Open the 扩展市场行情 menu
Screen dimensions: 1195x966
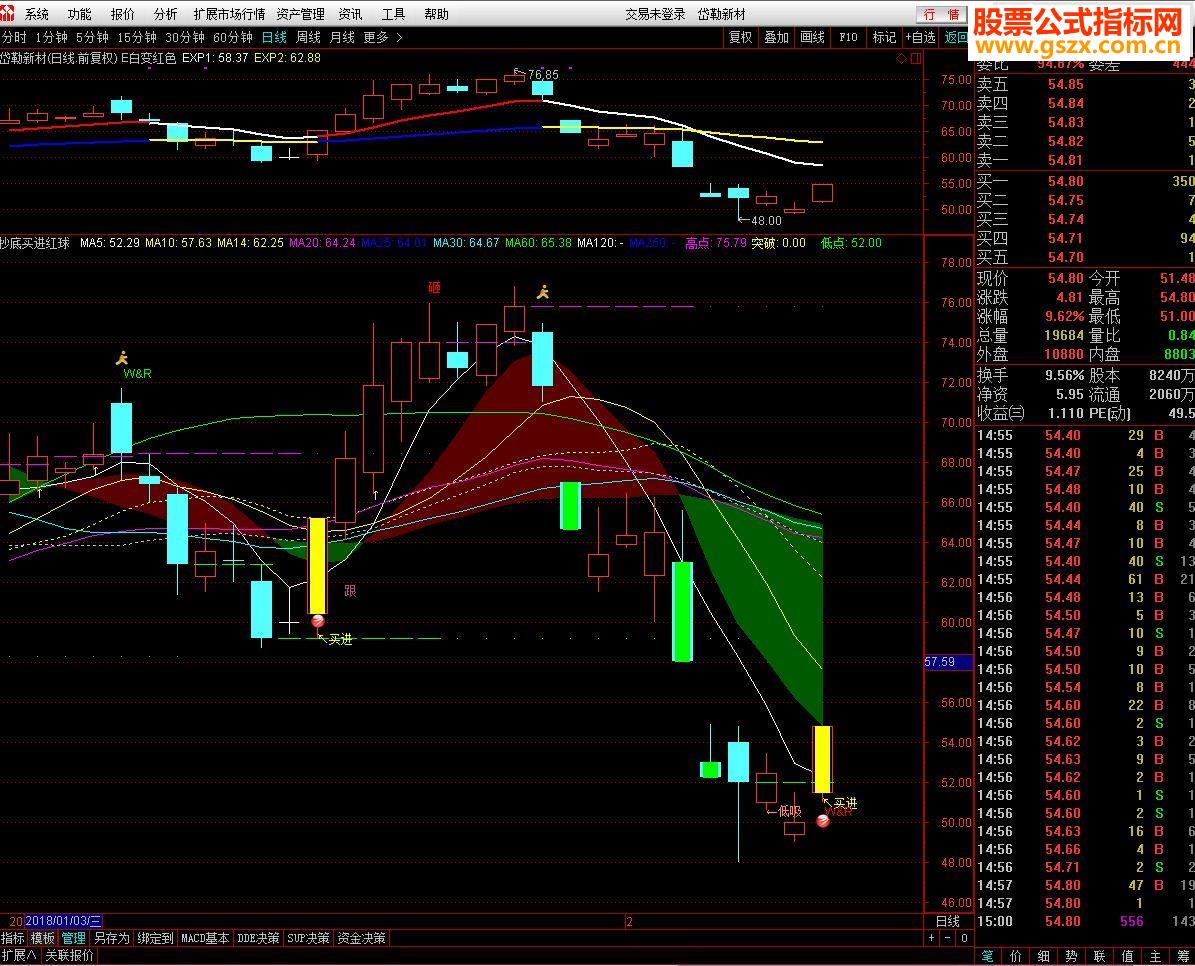229,14
